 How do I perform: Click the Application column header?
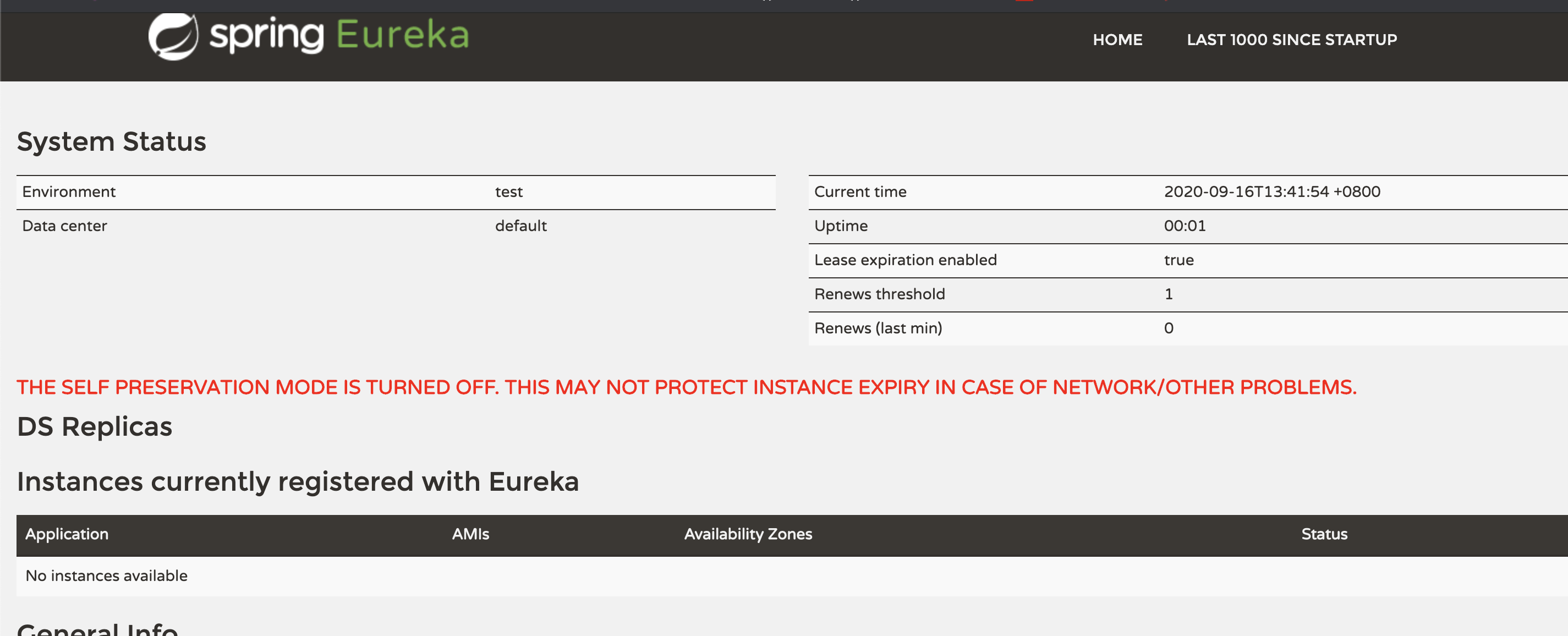[x=67, y=534]
